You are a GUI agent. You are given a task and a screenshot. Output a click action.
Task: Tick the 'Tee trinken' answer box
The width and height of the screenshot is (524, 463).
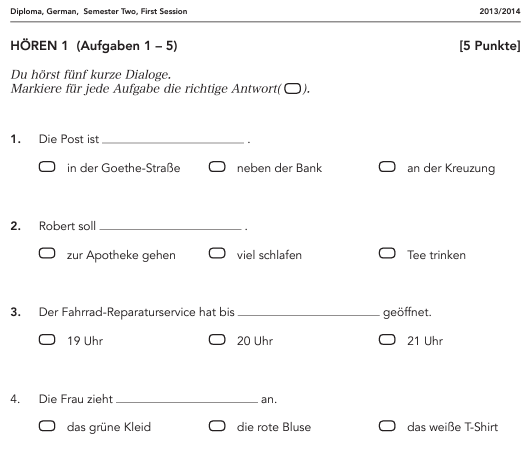pos(387,253)
